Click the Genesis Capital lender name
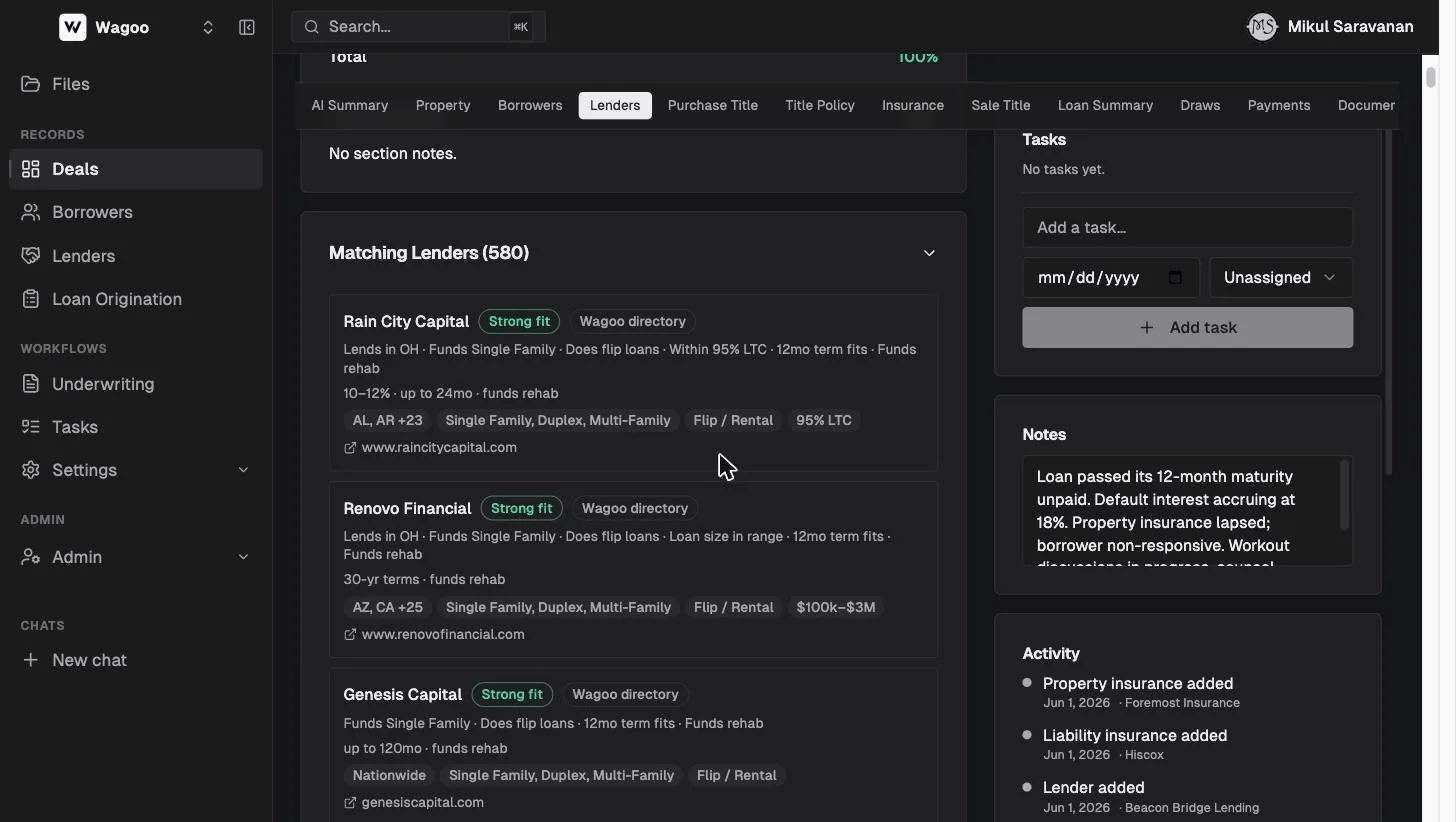Screen dimensions: 1456x822 pos(402,695)
